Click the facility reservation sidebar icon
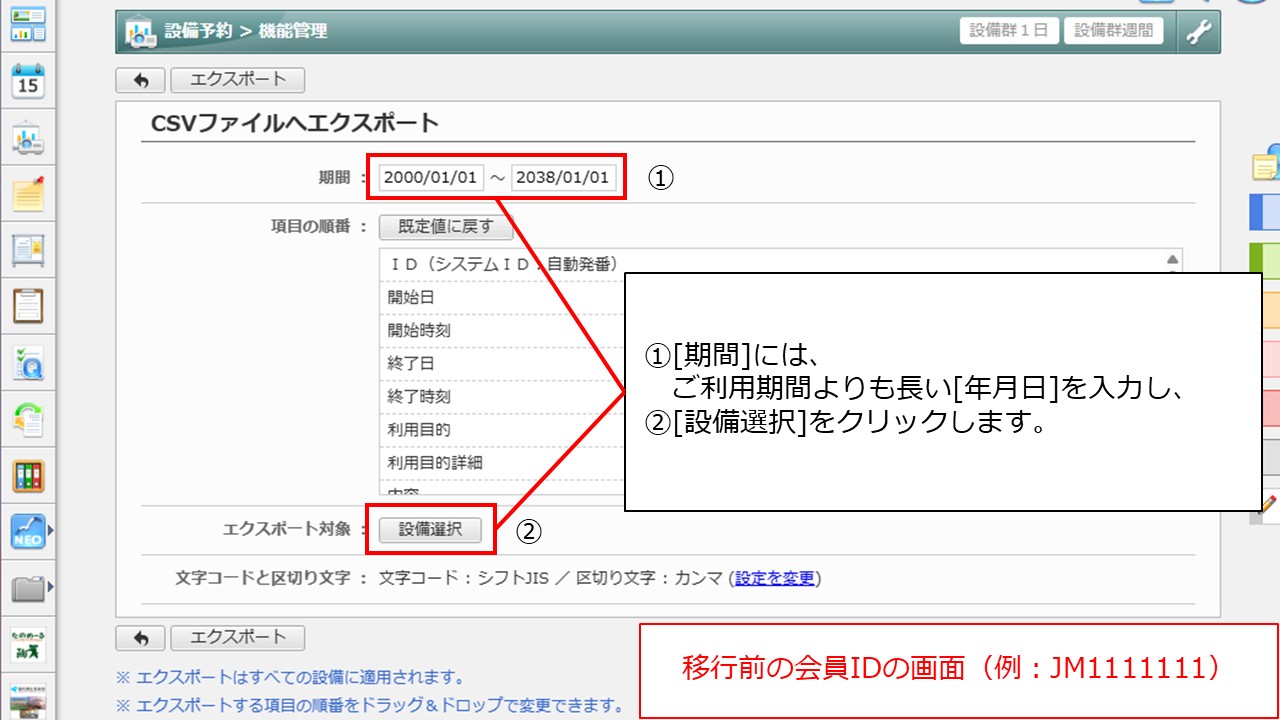The image size is (1280, 720). 28,139
